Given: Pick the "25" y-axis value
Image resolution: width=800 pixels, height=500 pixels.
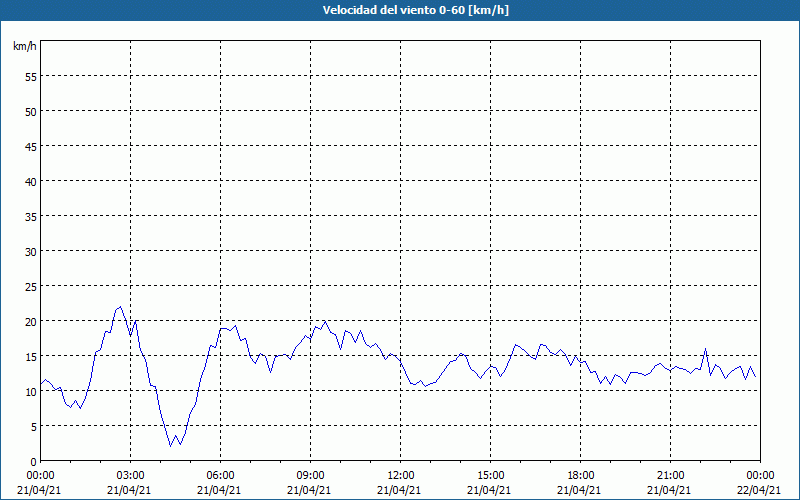Looking at the screenshot, I should pos(31,286).
